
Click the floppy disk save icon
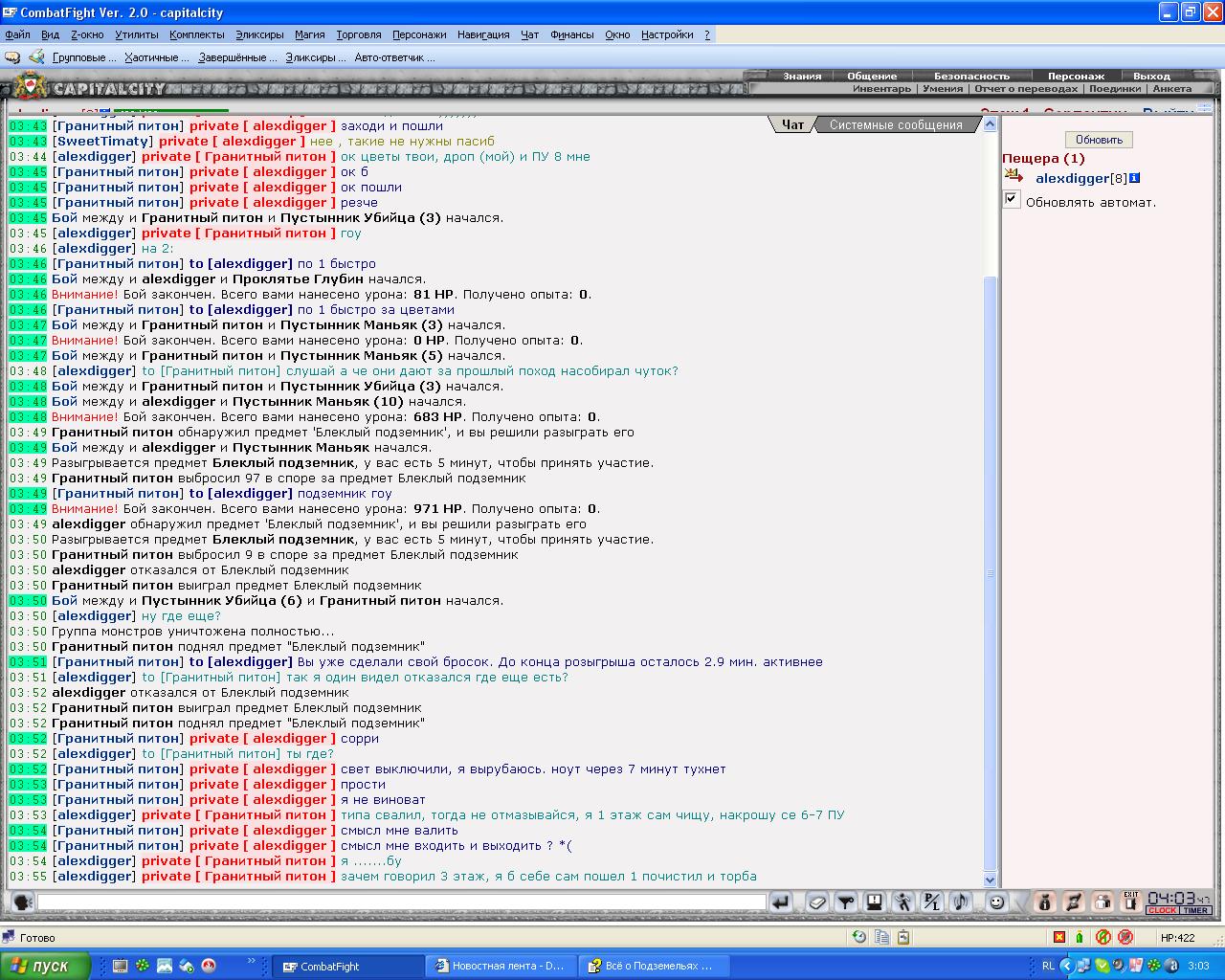874,902
